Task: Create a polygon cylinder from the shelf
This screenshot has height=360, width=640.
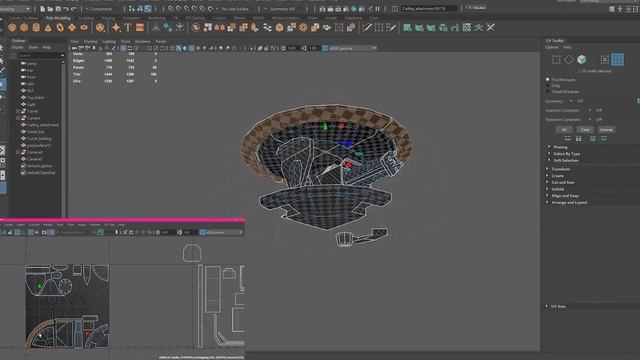Action: pos(36,27)
